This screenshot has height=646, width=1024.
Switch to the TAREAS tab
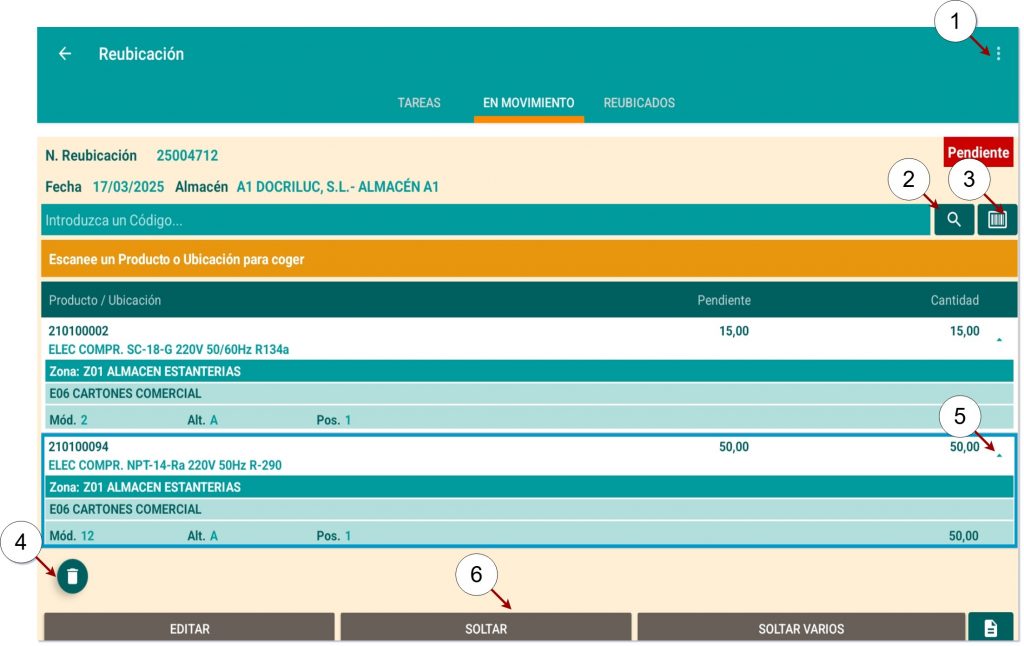pos(419,103)
